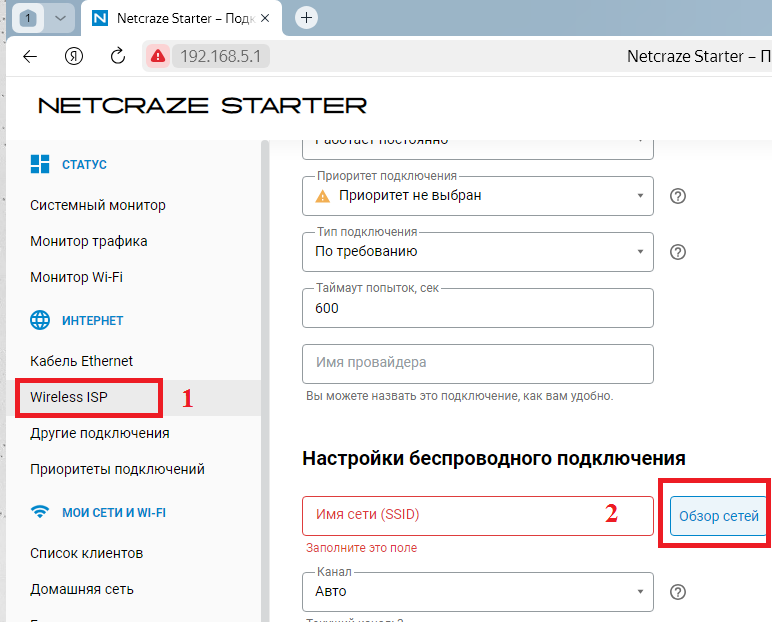772x622 pixels.
Task: Expand the tab list chevron
Action: click(x=60, y=19)
